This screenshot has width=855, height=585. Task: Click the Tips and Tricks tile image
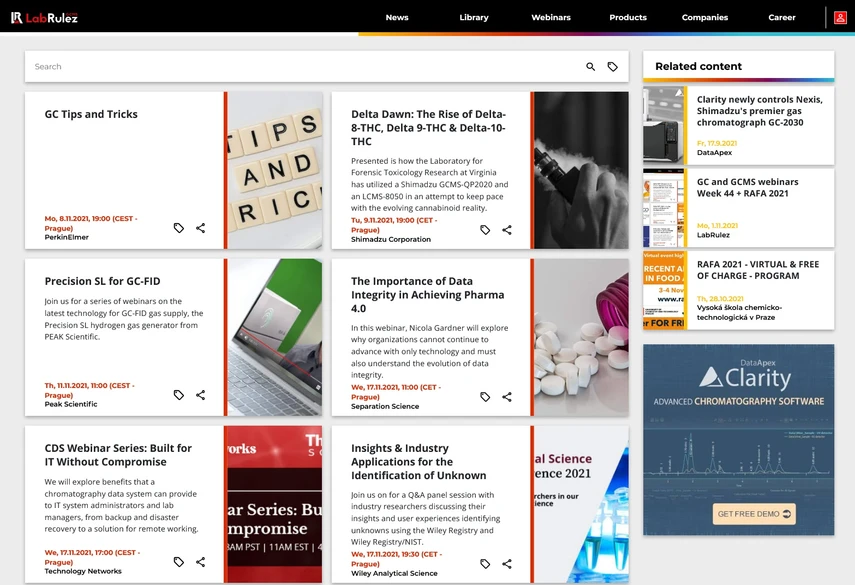pyautogui.click(x=275, y=170)
